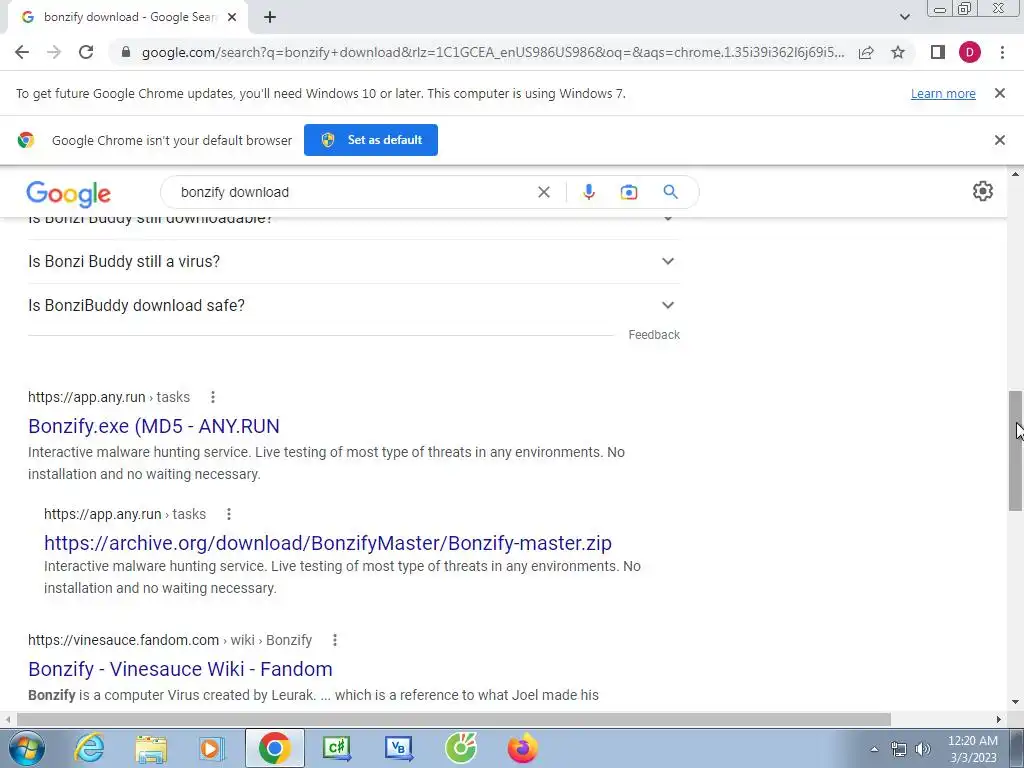The height and width of the screenshot is (768, 1024).
Task: Open archive.org Bonzify-master.zip result
Action: 328,543
